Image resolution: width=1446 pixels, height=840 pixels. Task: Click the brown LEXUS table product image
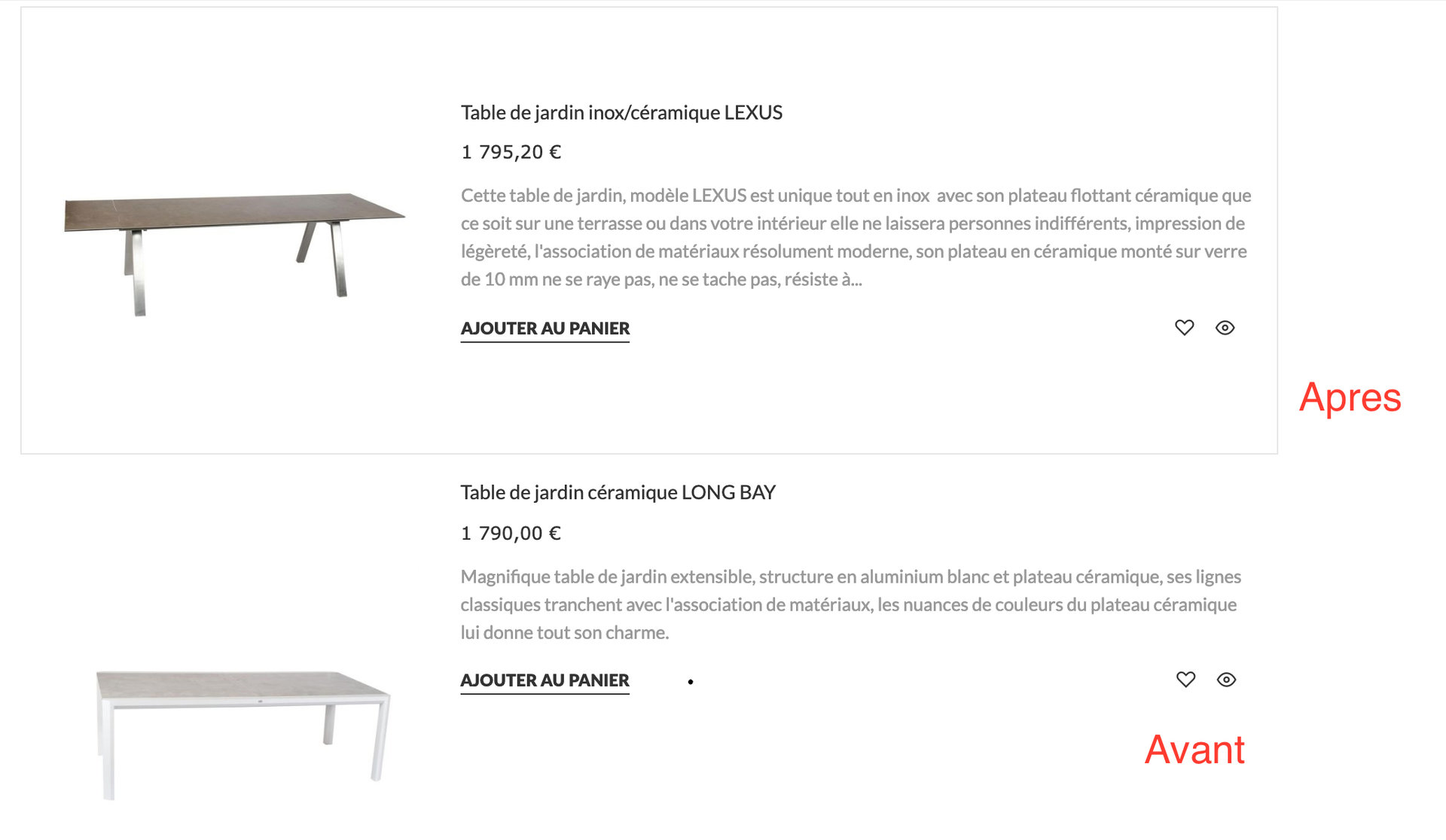(233, 212)
